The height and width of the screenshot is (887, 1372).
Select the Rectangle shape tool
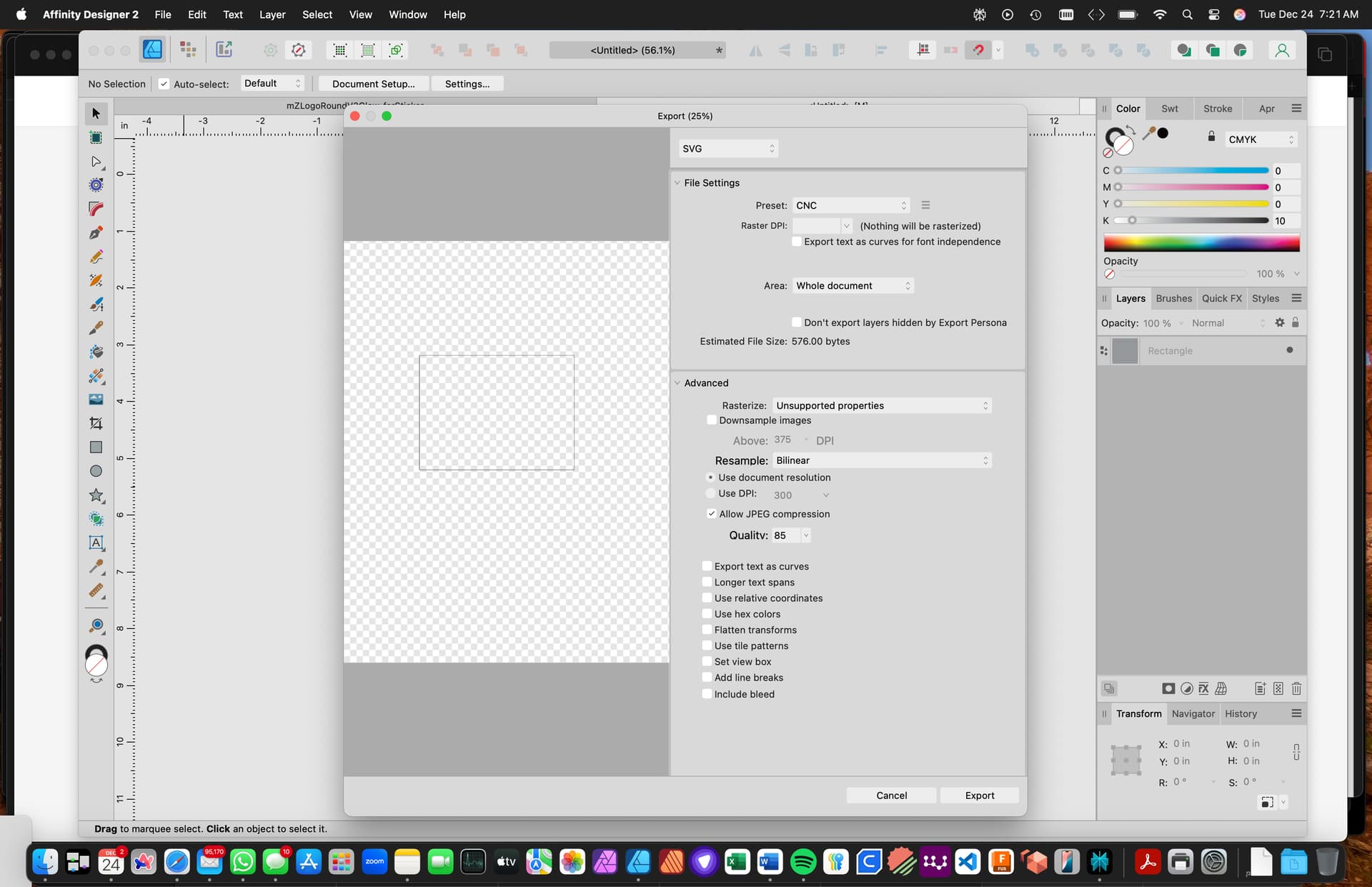[96, 447]
